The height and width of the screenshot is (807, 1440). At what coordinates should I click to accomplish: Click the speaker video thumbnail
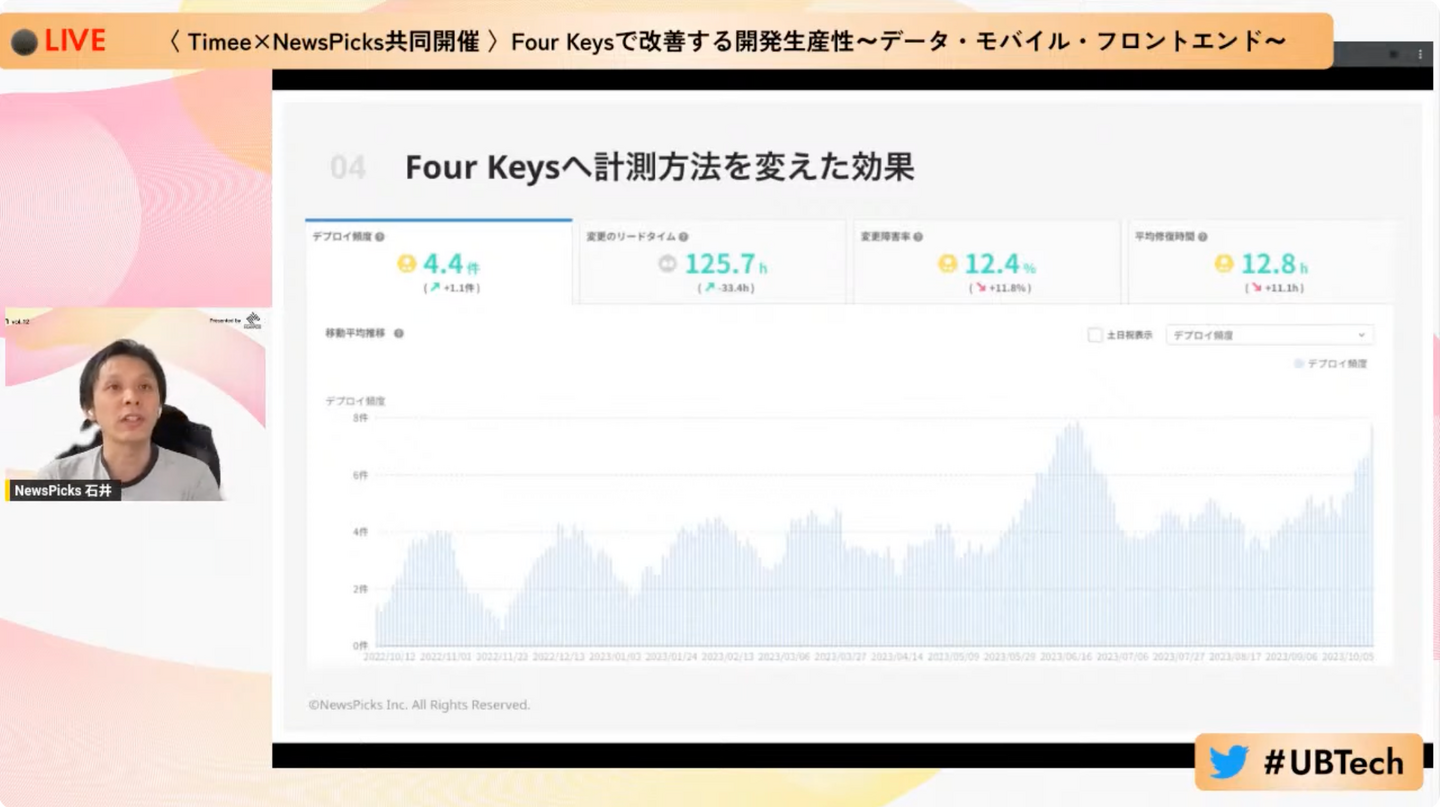(x=135, y=404)
